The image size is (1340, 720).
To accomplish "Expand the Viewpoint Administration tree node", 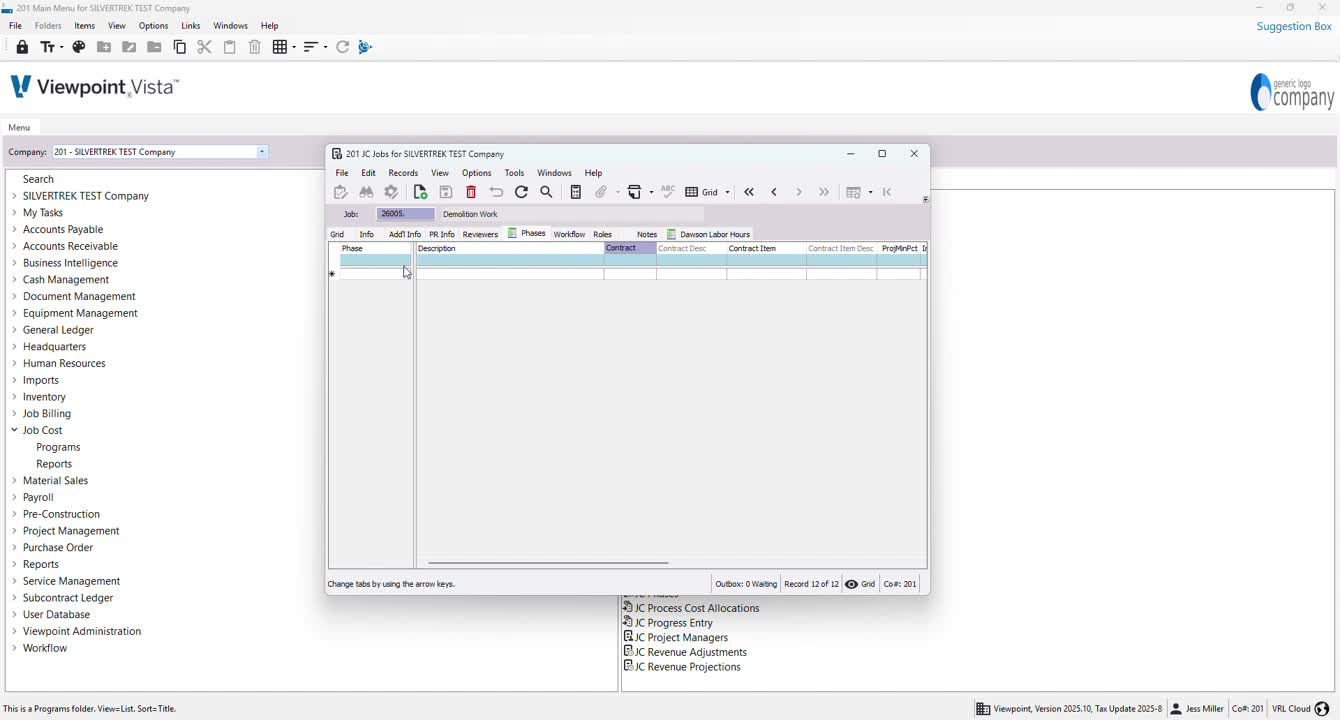I will (14, 631).
